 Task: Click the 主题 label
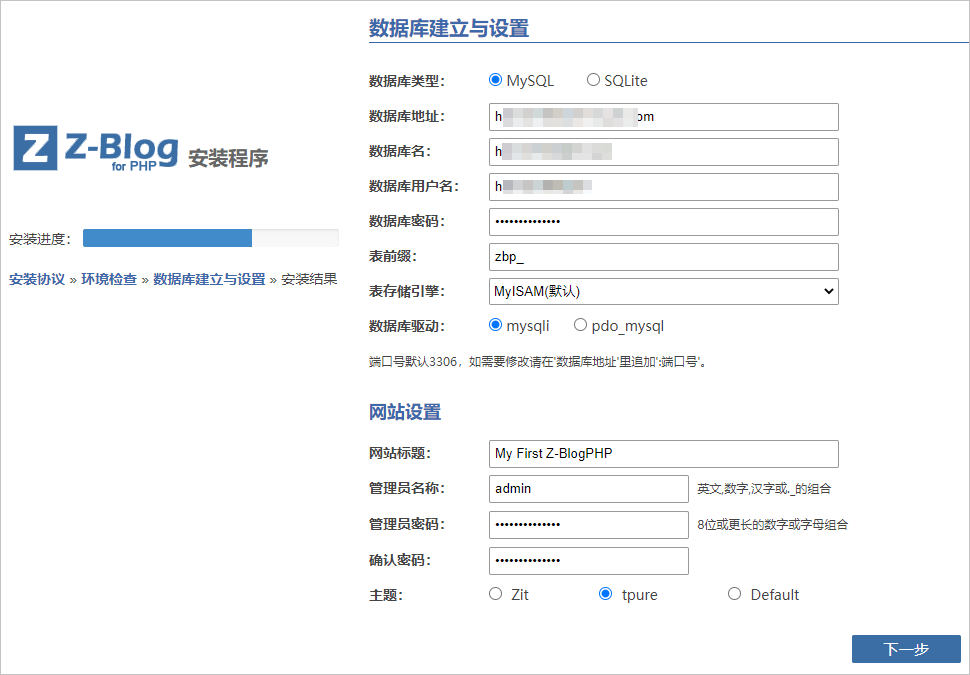[386, 595]
